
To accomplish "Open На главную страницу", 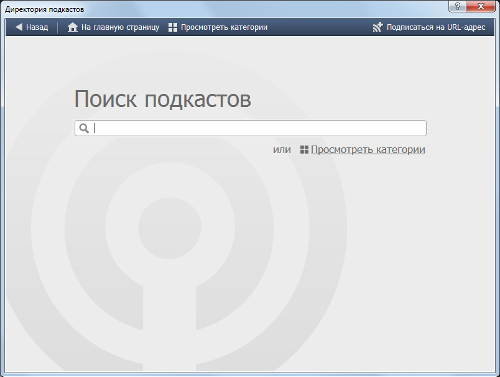I will 120,27.
